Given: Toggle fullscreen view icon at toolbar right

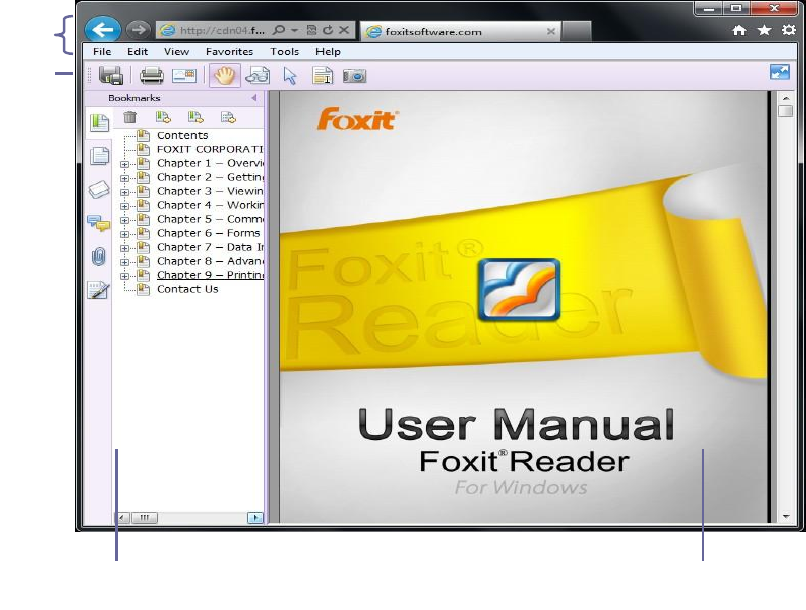Looking at the screenshot, I should click(780, 72).
